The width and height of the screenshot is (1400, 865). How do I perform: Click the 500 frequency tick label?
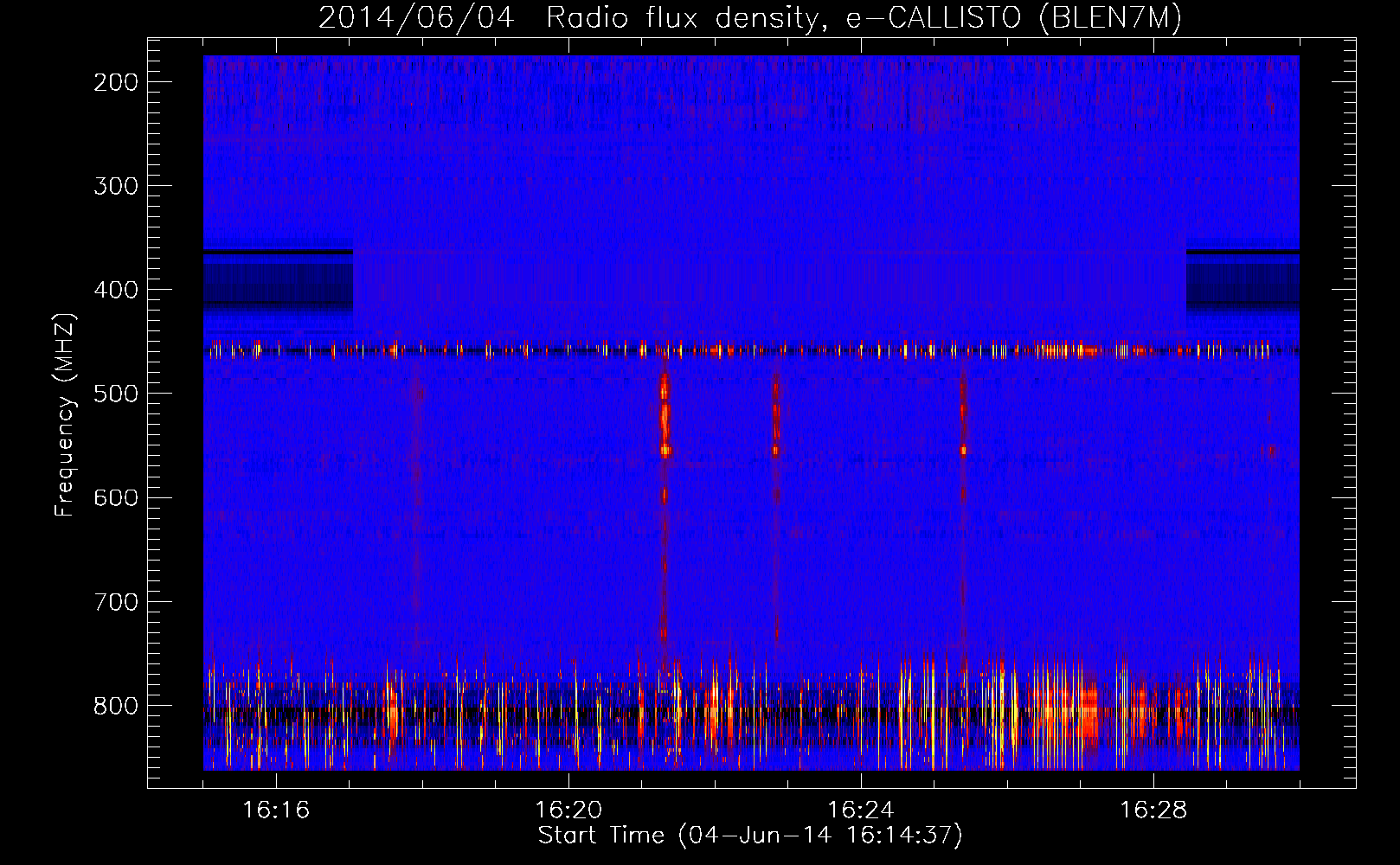pos(116,394)
